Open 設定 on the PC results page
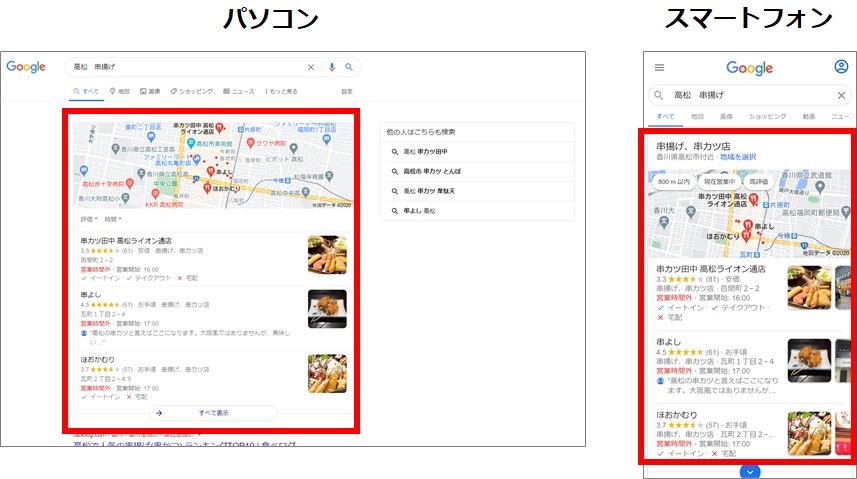This screenshot has width=857, height=479. (347, 91)
